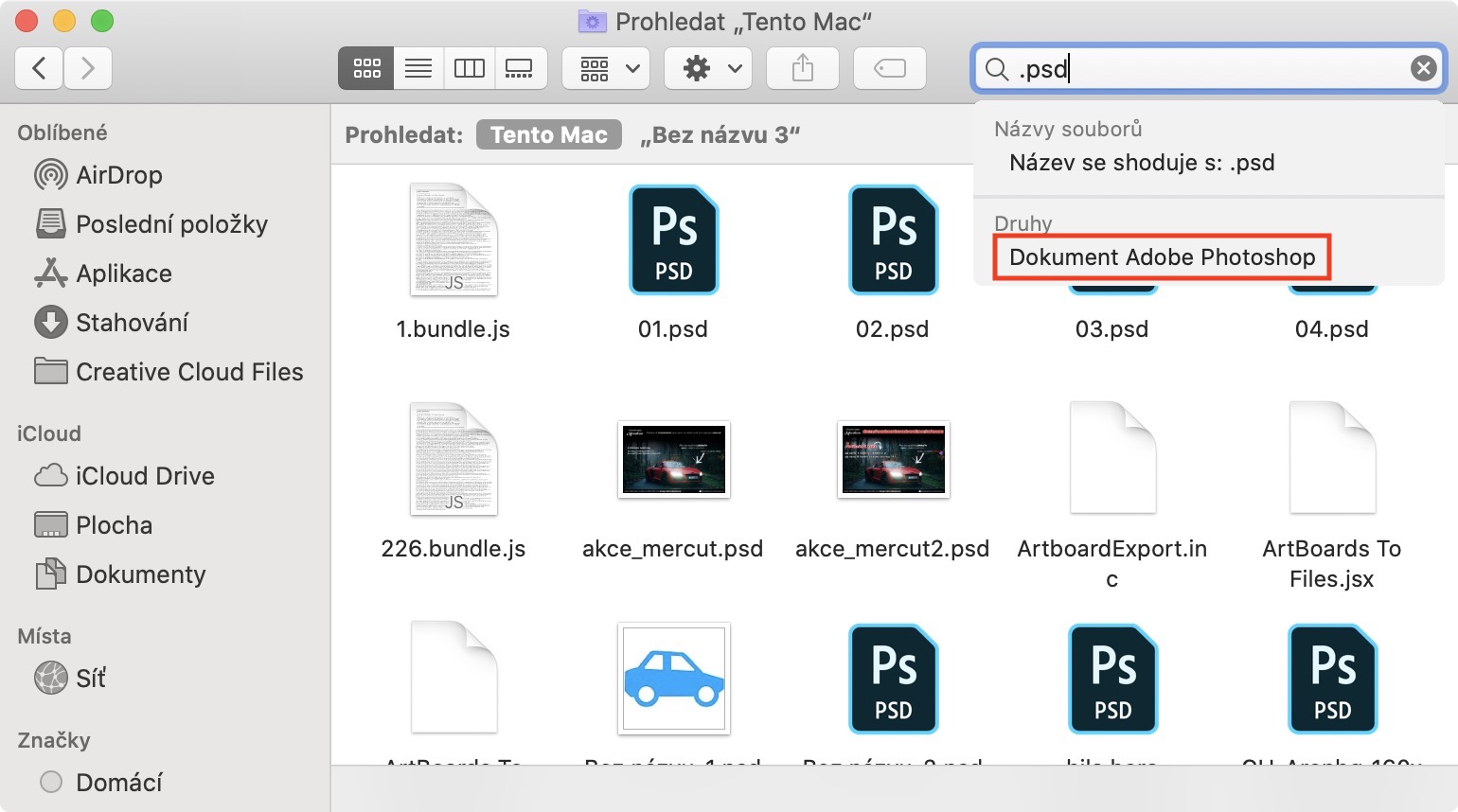Select the ArtBoards To Files.jsx file icon
The width and height of the screenshot is (1458, 812).
point(1332,458)
